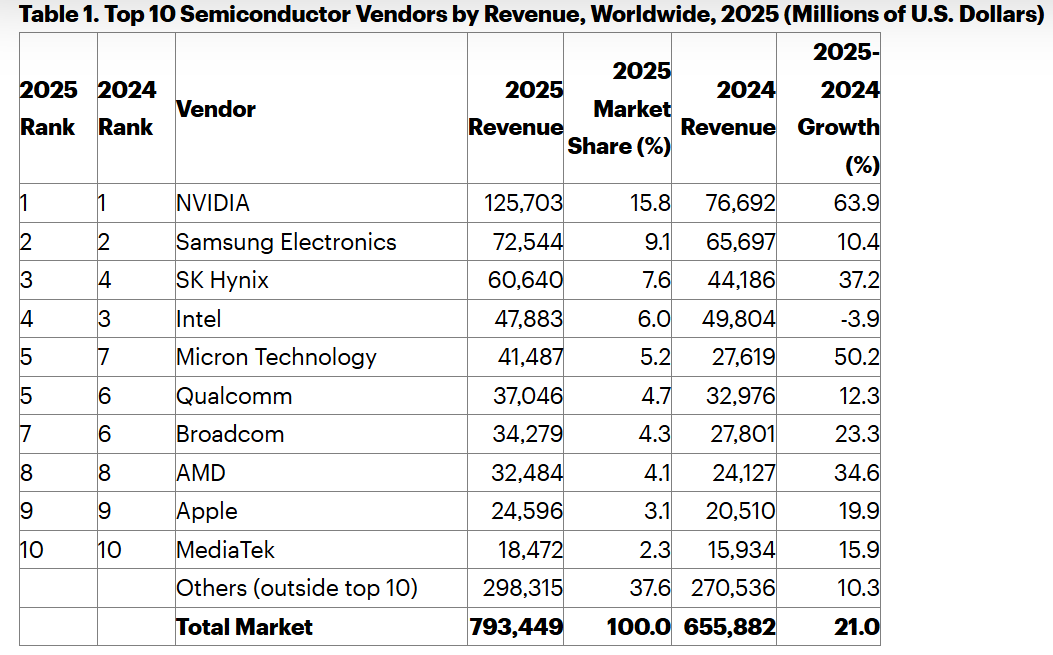
Task: Select the Vendor column header
Action: [216, 109]
